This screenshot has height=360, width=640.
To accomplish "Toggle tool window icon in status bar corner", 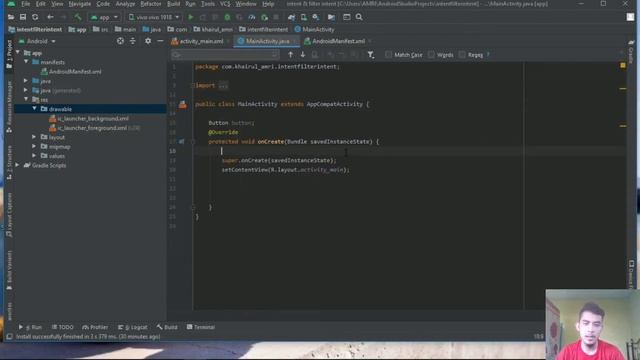I will tap(9, 337).
